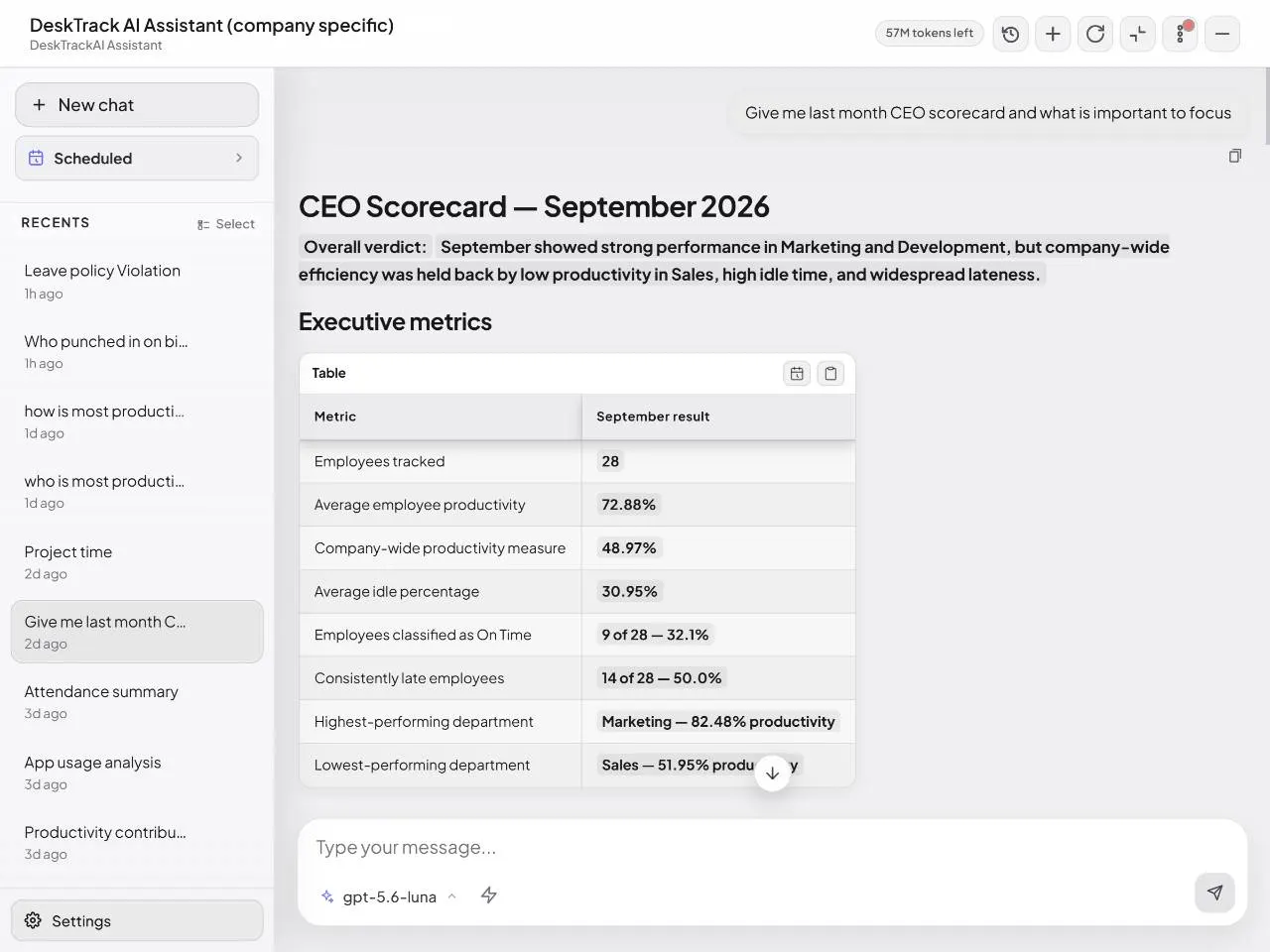
Task: Open the Project time chat
Action: coord(137,561)
